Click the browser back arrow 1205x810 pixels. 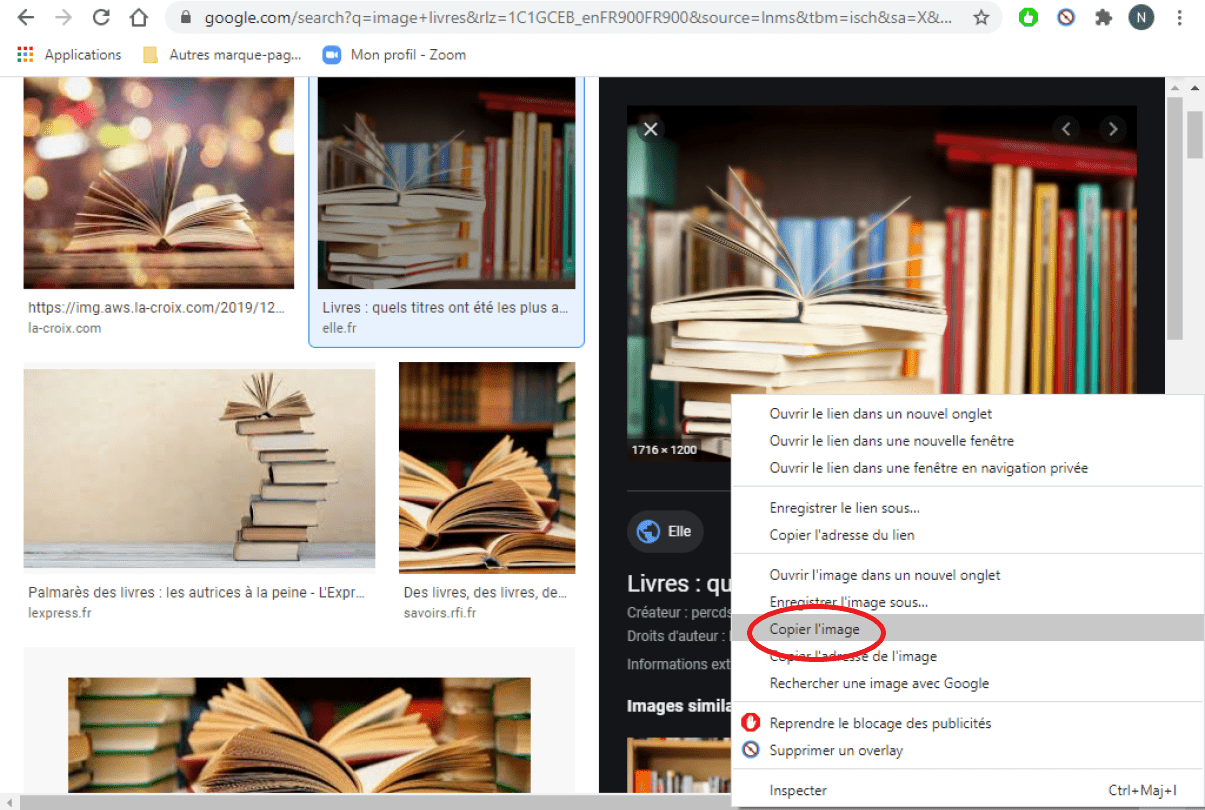pyautogui.click(x=25, y=17)
